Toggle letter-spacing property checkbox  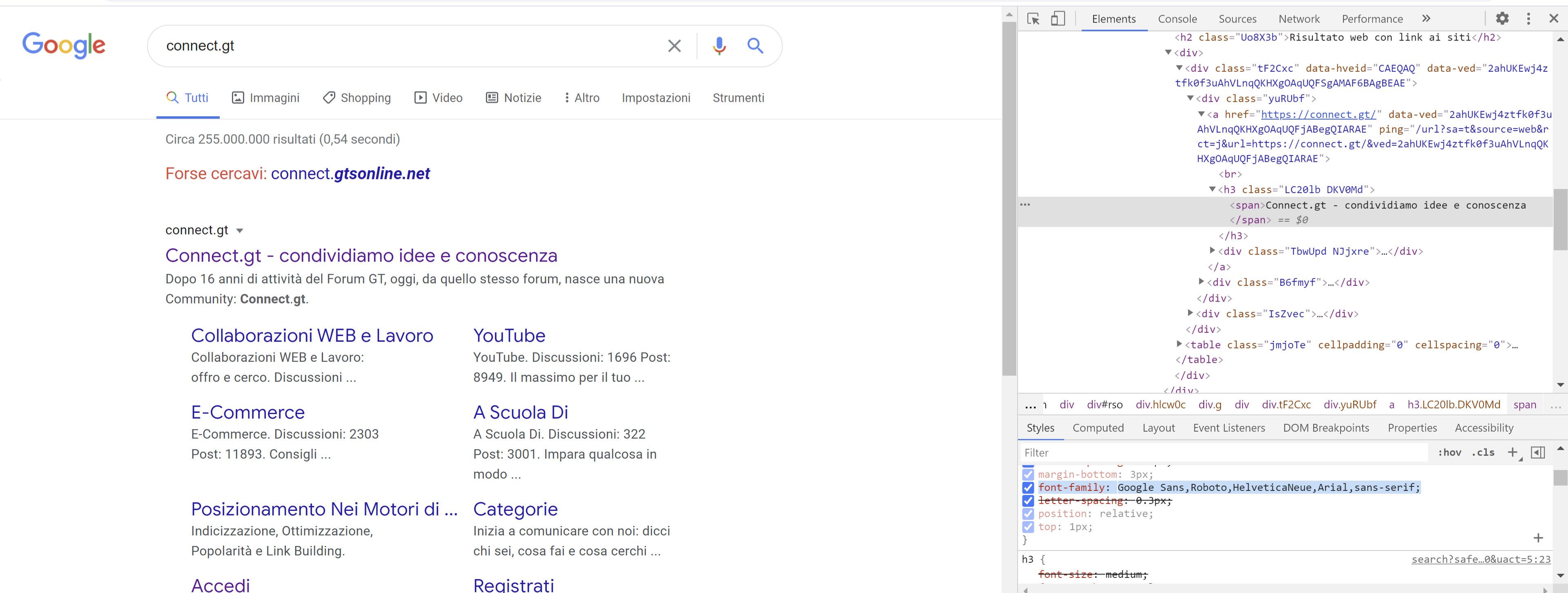click(1028, 500)
